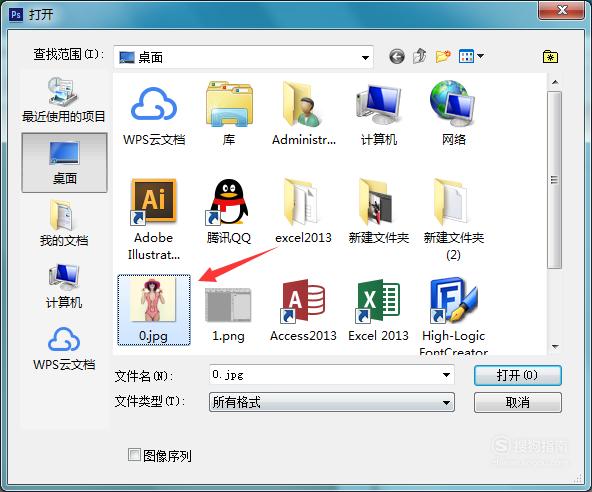592x492 pixels.
Task: Select the 网络 network icon
Action: pyautogui.click(x=453, y=114)
